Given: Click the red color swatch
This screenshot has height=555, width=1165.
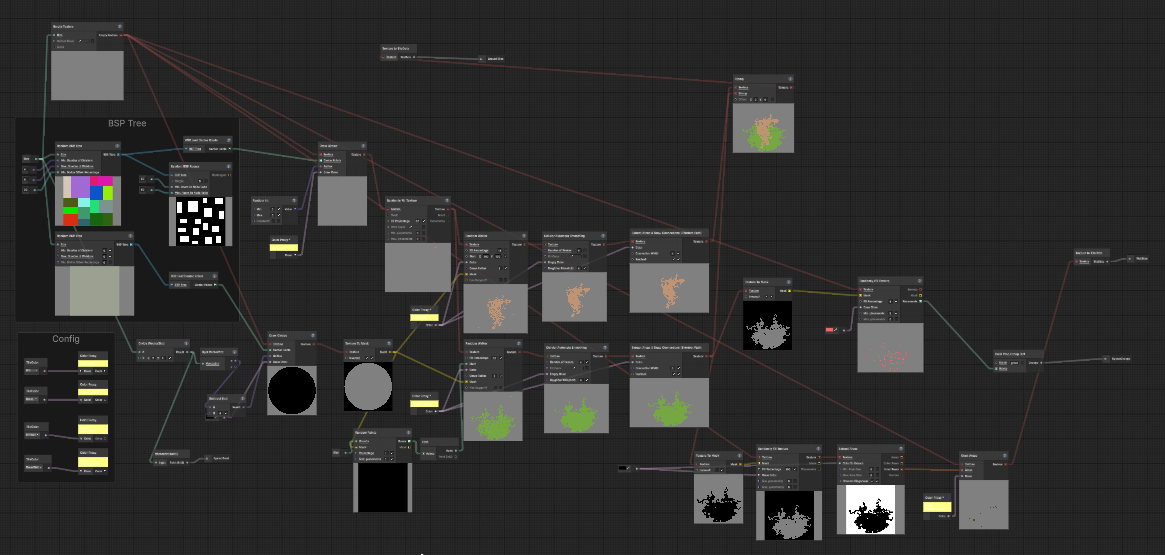Looking at the screenshot, I should pyautogui.click(x=830, y=330).
